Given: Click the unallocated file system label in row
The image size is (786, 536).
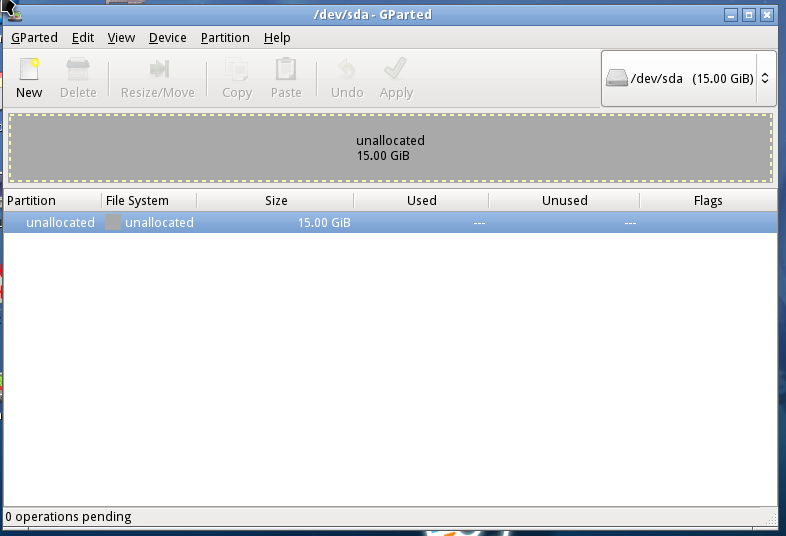Looking at the screenshot, I should (159, 223).
